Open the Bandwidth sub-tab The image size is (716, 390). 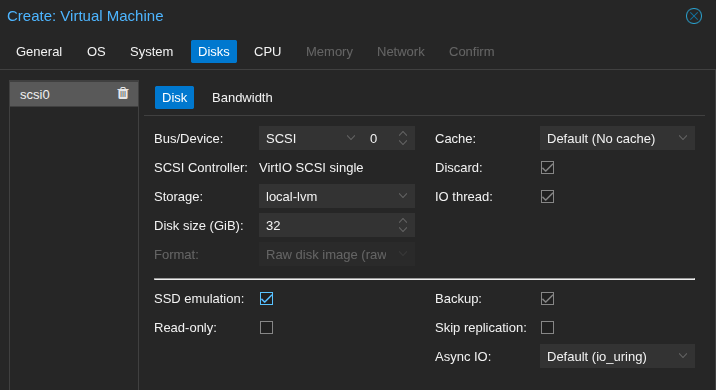click(x=242, y=98)
